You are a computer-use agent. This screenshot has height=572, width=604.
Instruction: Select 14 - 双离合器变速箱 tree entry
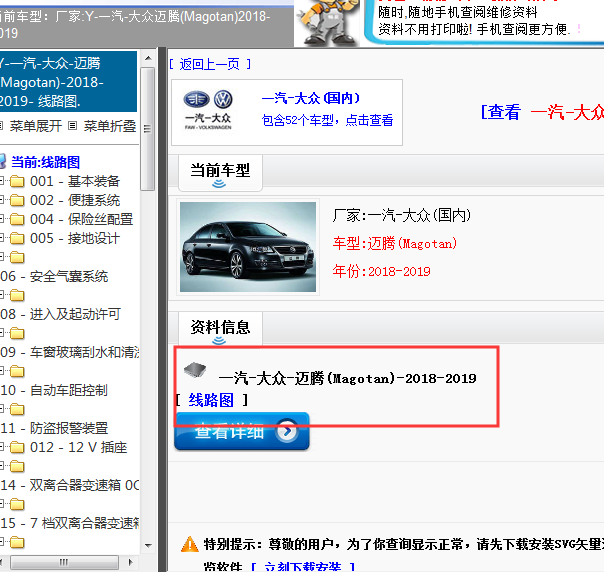tap(69, 485)
